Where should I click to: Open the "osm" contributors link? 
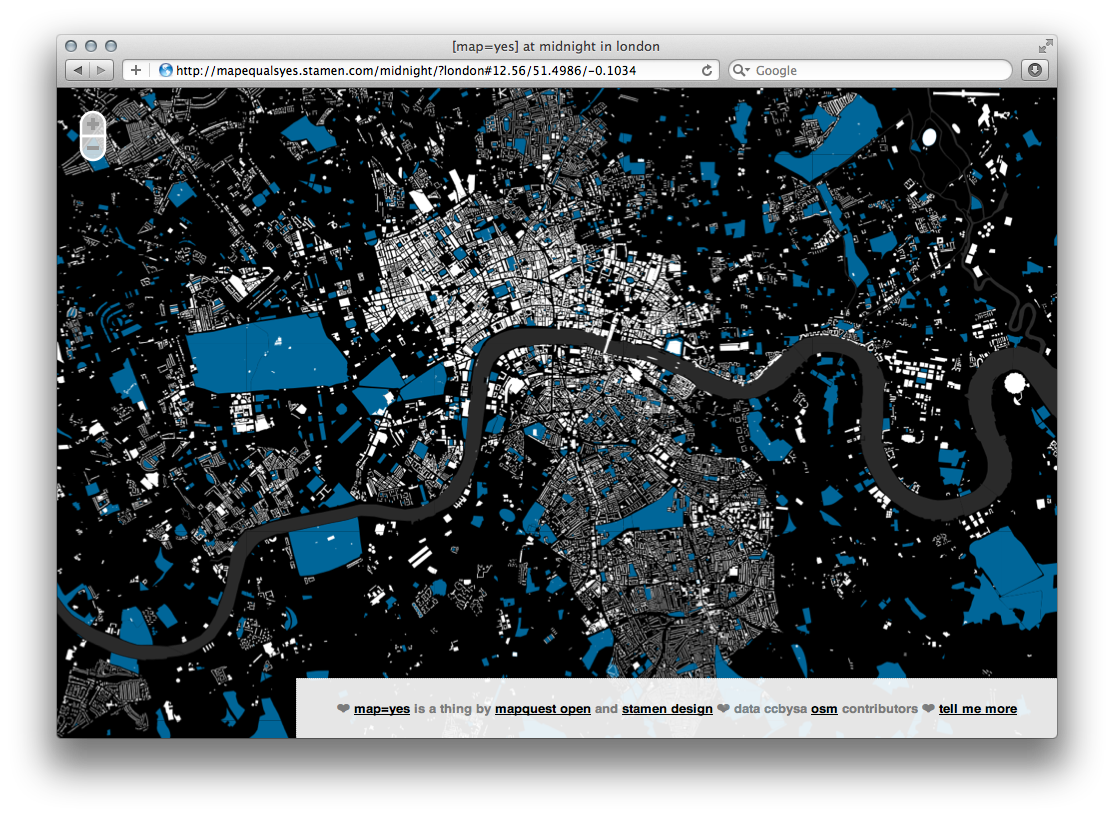tap(824, 709)
